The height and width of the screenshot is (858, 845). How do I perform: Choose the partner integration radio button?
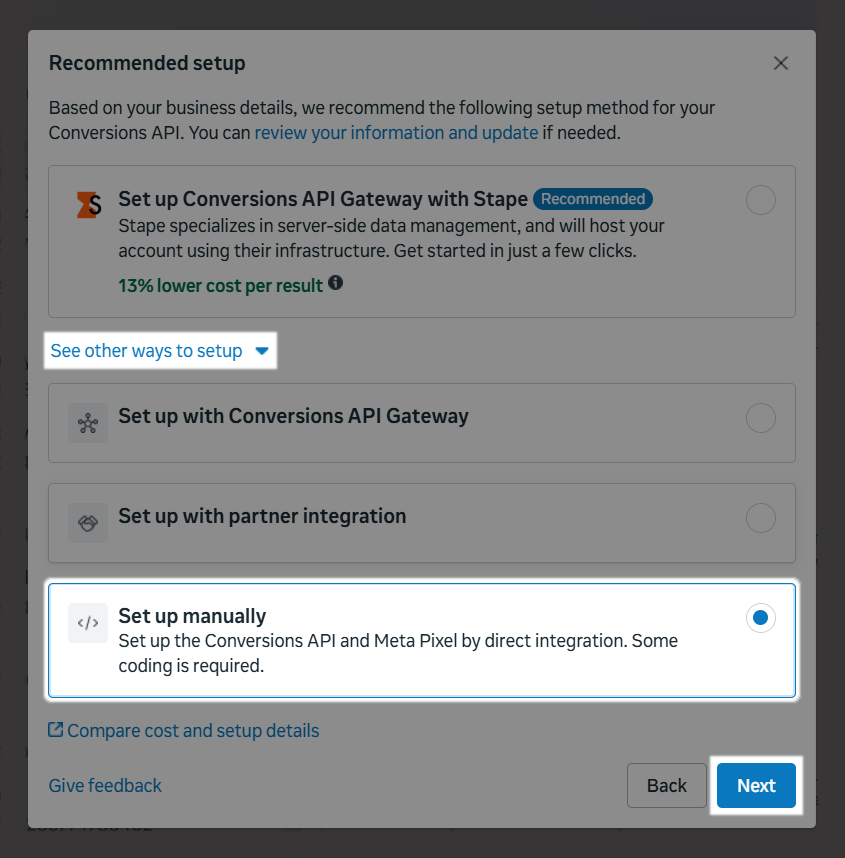pos(761,518)
